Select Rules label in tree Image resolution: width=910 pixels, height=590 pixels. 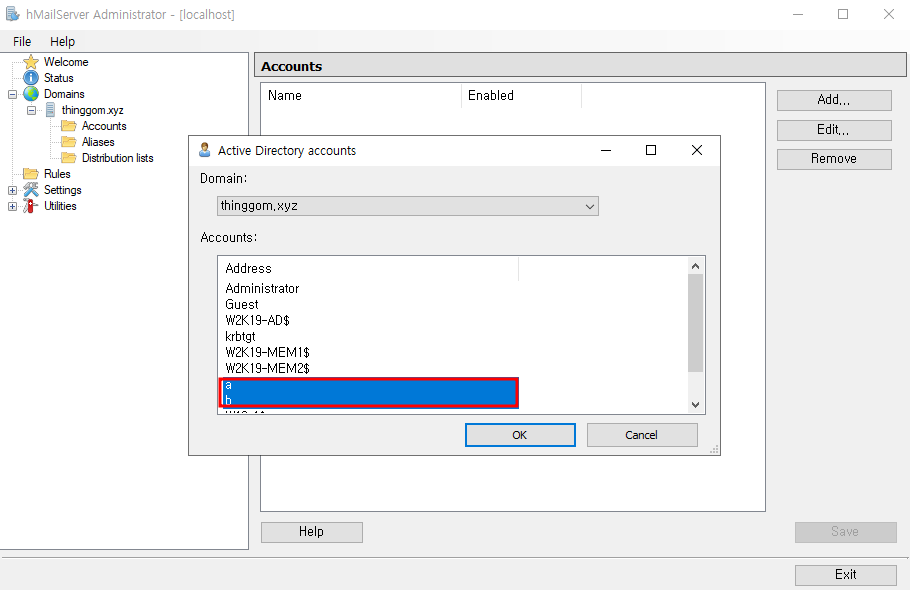57,173
